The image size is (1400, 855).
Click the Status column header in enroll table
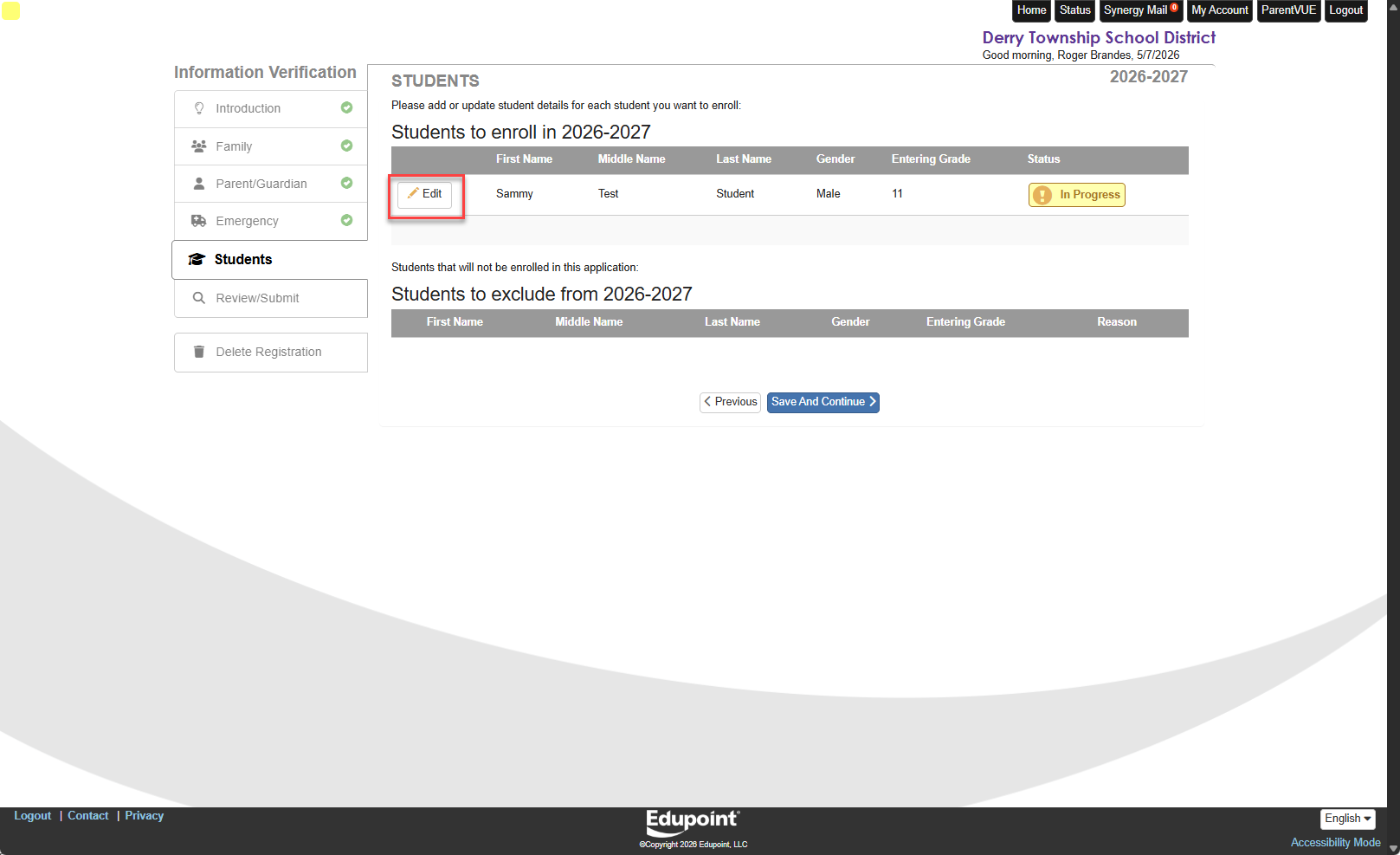[1043, 159]
